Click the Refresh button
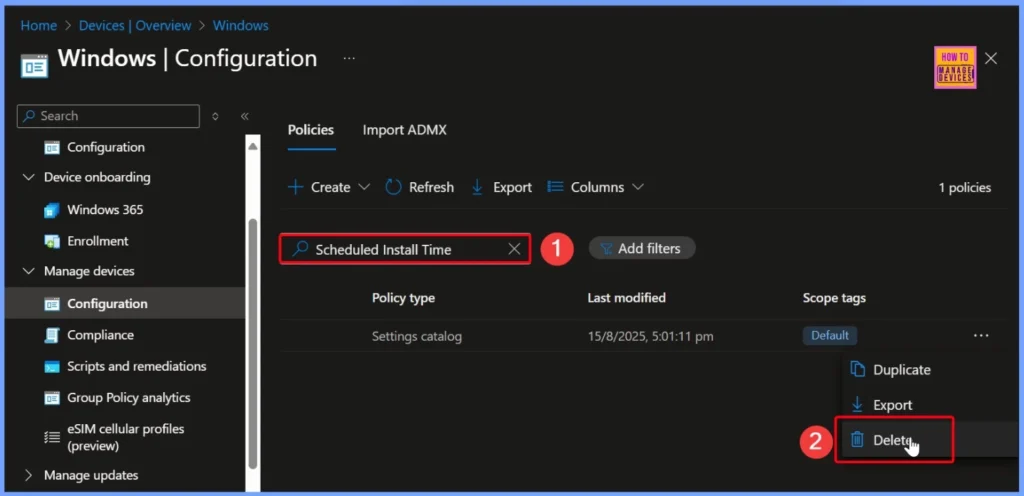 pos(419,187)
